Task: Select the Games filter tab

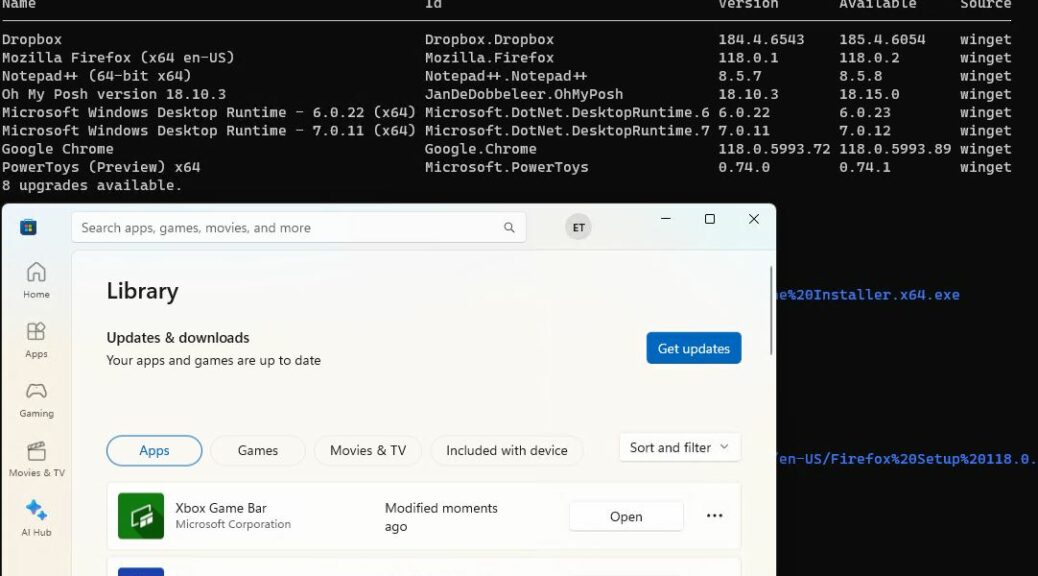Action: click(x=258, y=450)
